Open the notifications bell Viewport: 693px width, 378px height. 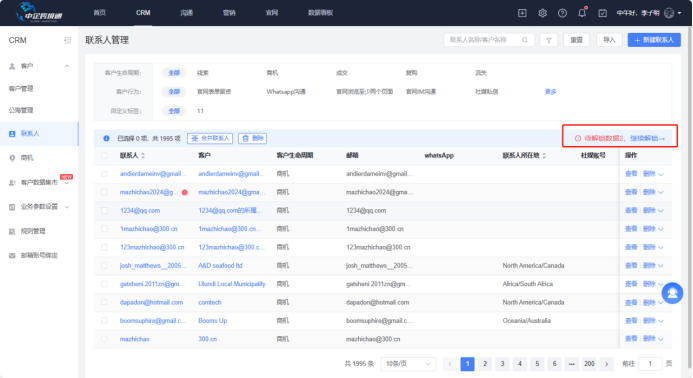click(x=582, y=13)
